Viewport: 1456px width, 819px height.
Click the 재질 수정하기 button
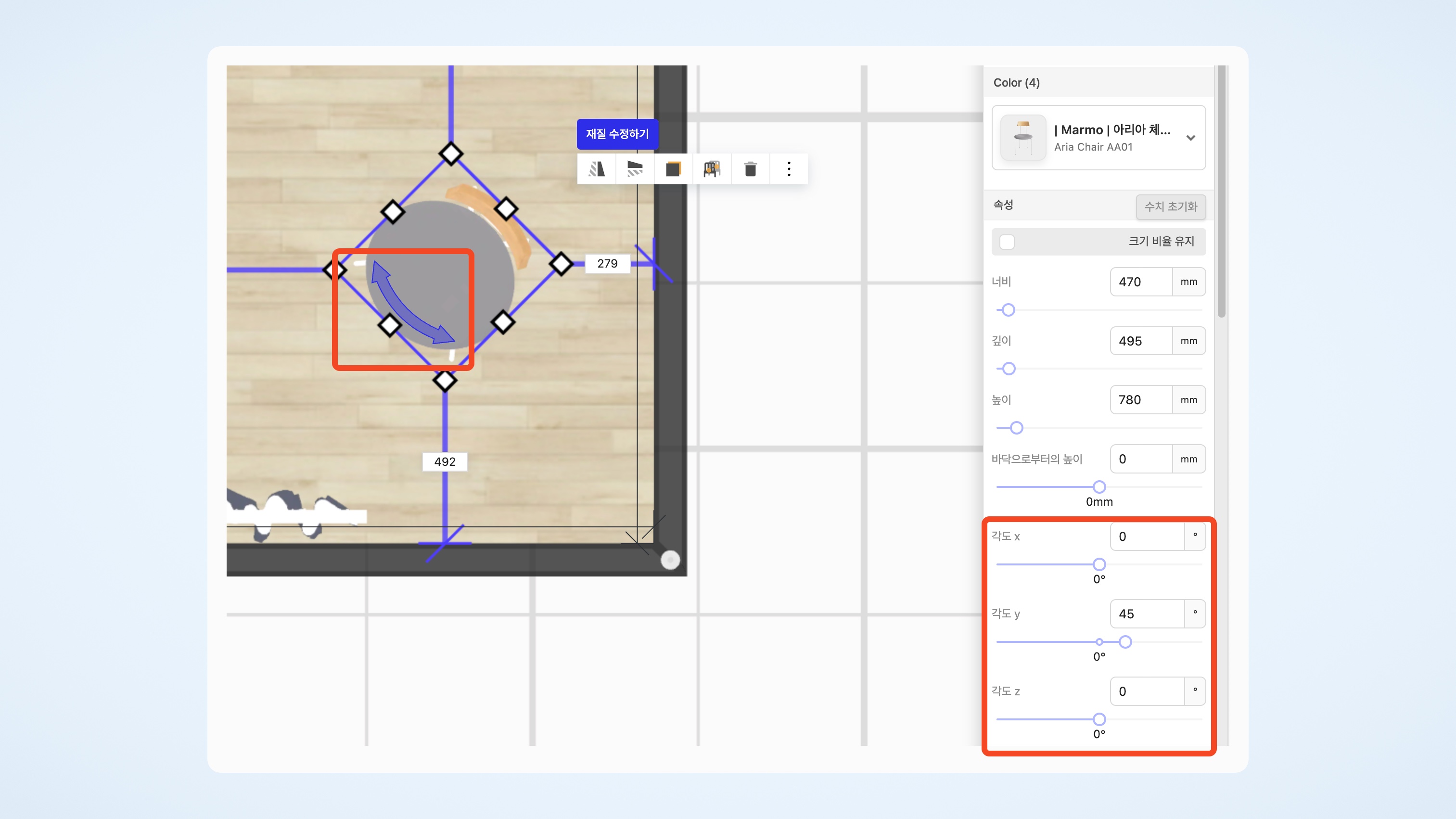[x=617, y=134]
